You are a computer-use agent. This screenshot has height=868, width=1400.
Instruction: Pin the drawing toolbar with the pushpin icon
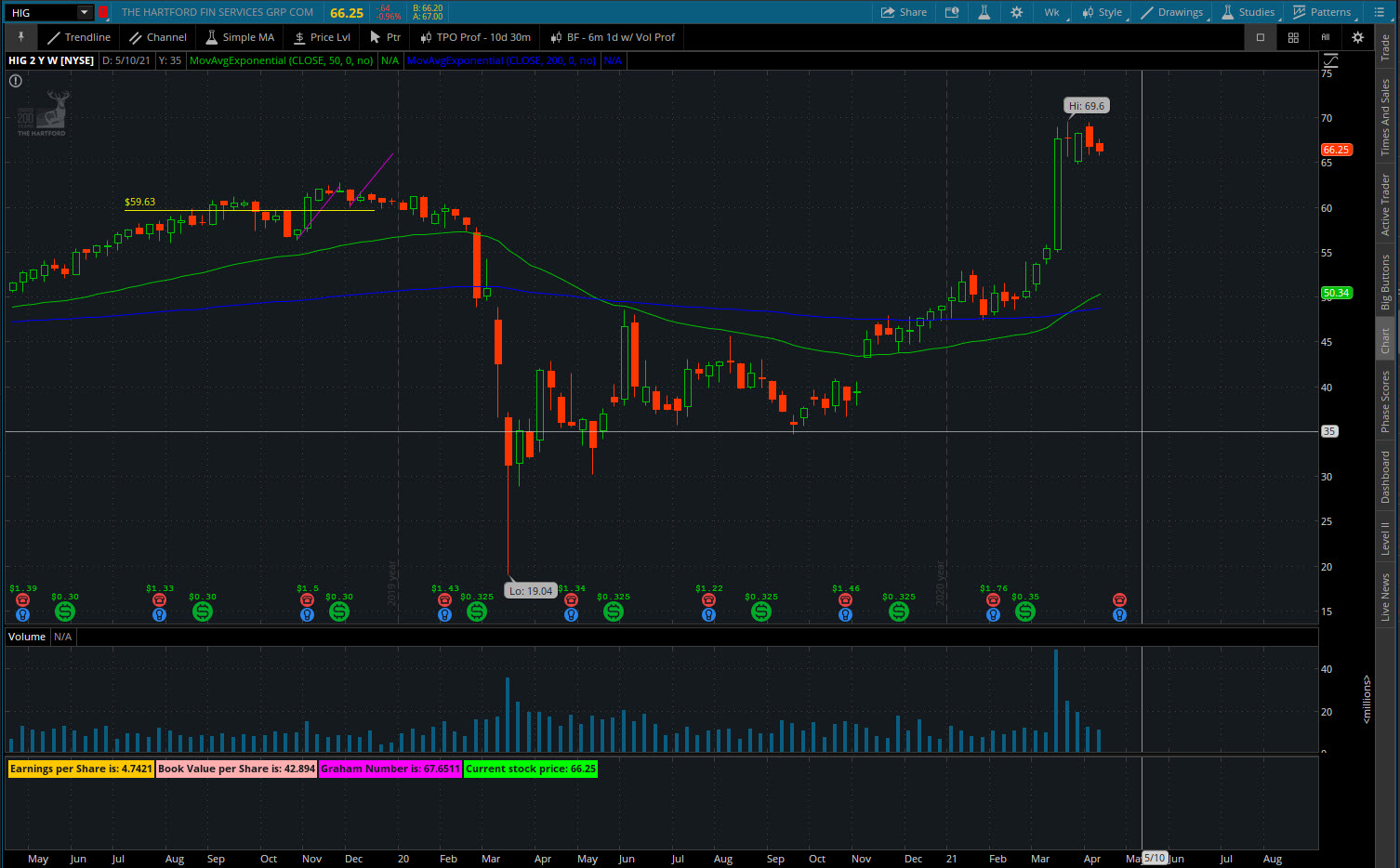point(20,37)
